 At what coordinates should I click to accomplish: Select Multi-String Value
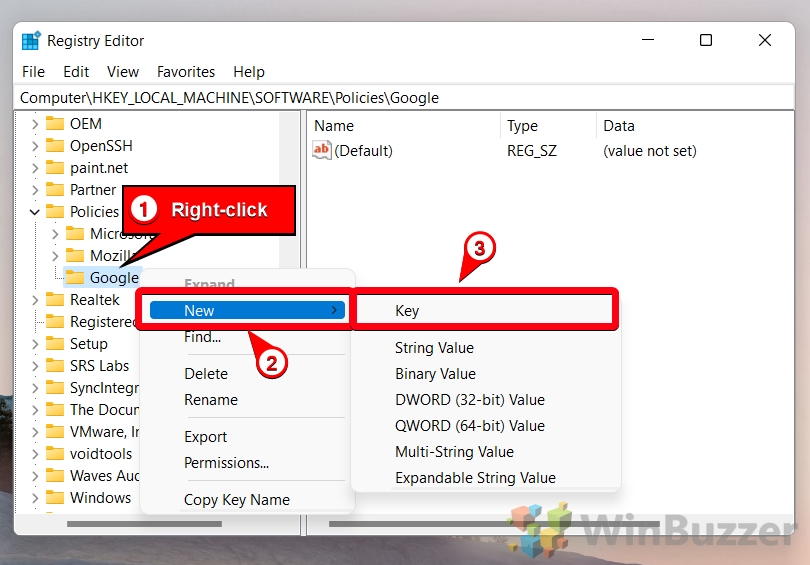[x=454, y=451]
